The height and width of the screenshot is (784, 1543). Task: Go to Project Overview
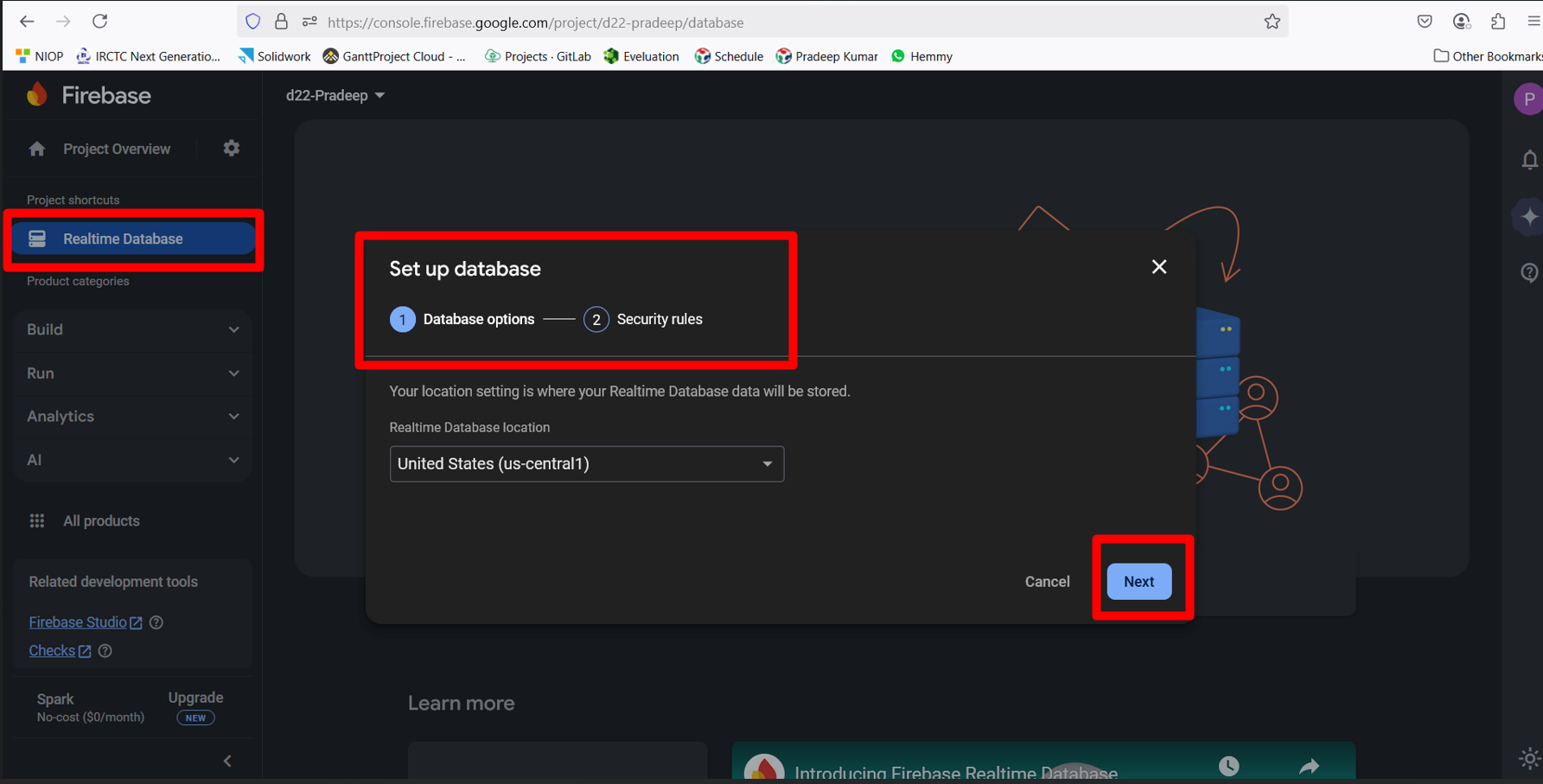[x=117, y=149]
